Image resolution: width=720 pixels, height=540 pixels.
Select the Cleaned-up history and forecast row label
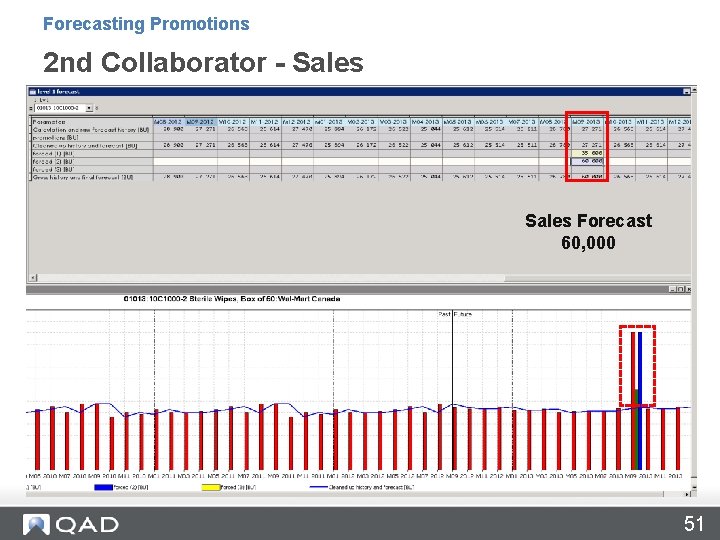pos(92,146)
